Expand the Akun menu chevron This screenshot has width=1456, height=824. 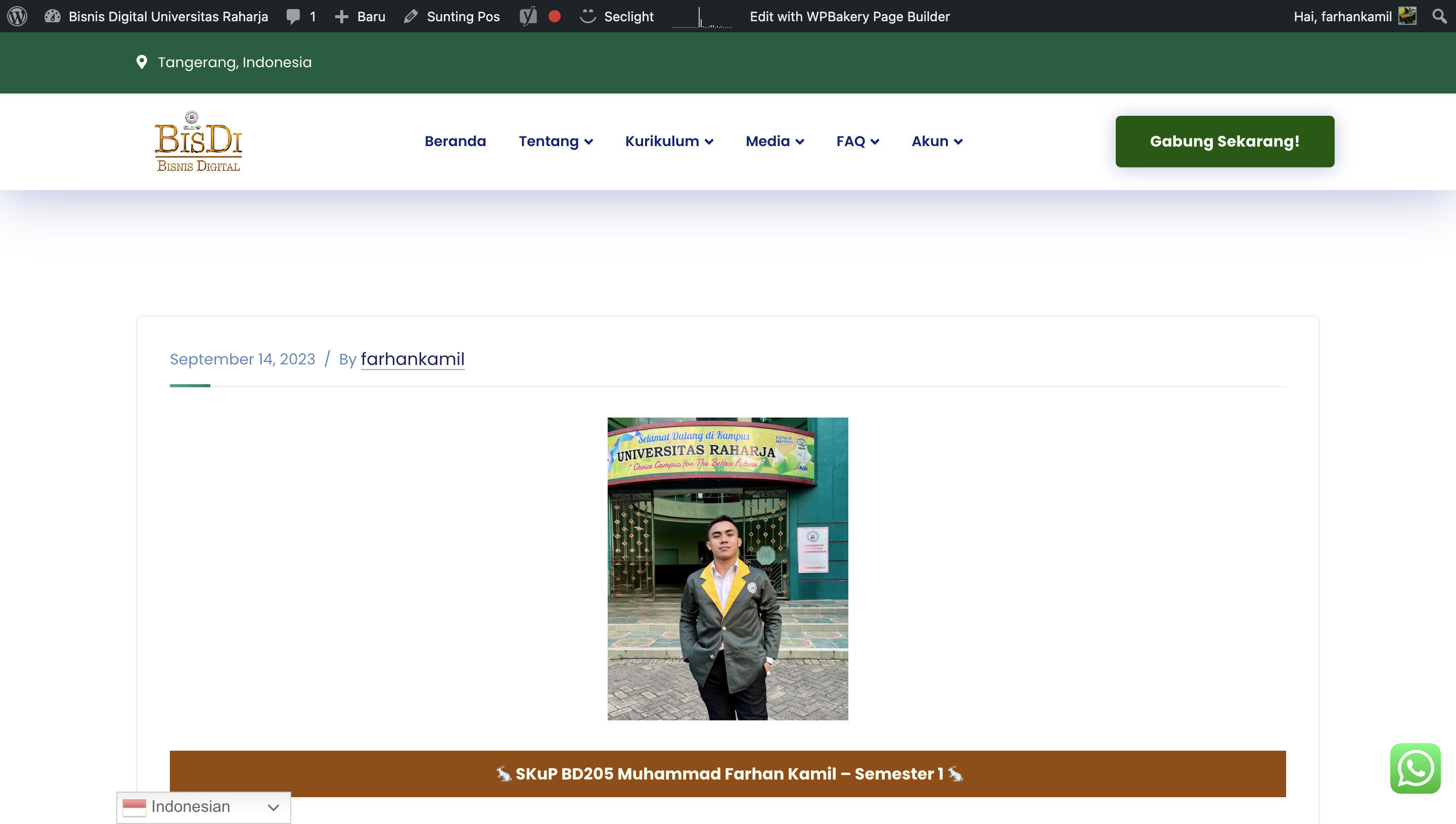tap(958, 142)
